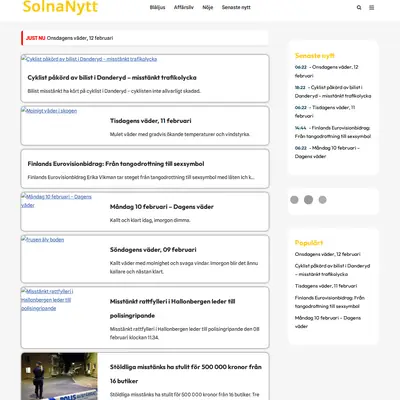Open sidebar Senaste nytt Cyklist påkörd item

(333, 91)
